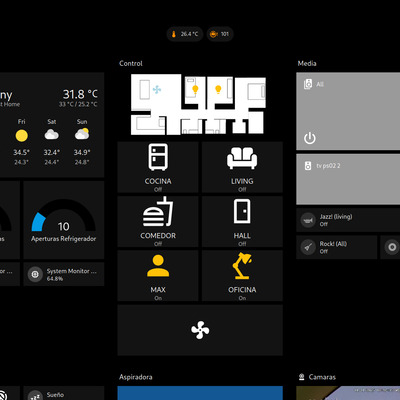Toggle the Rock! (All) script
400x400 pixels.
pos(337,247)
